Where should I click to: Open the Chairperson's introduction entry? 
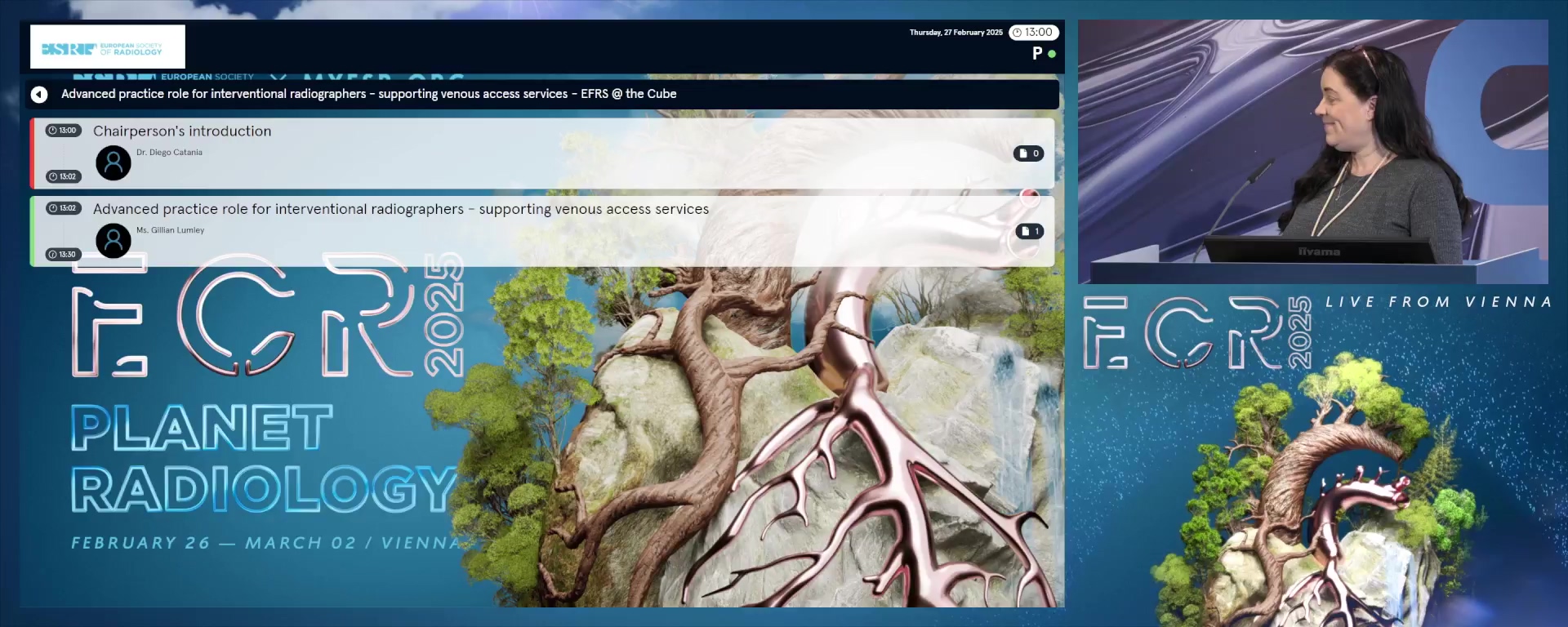click(x=182, y=131)
